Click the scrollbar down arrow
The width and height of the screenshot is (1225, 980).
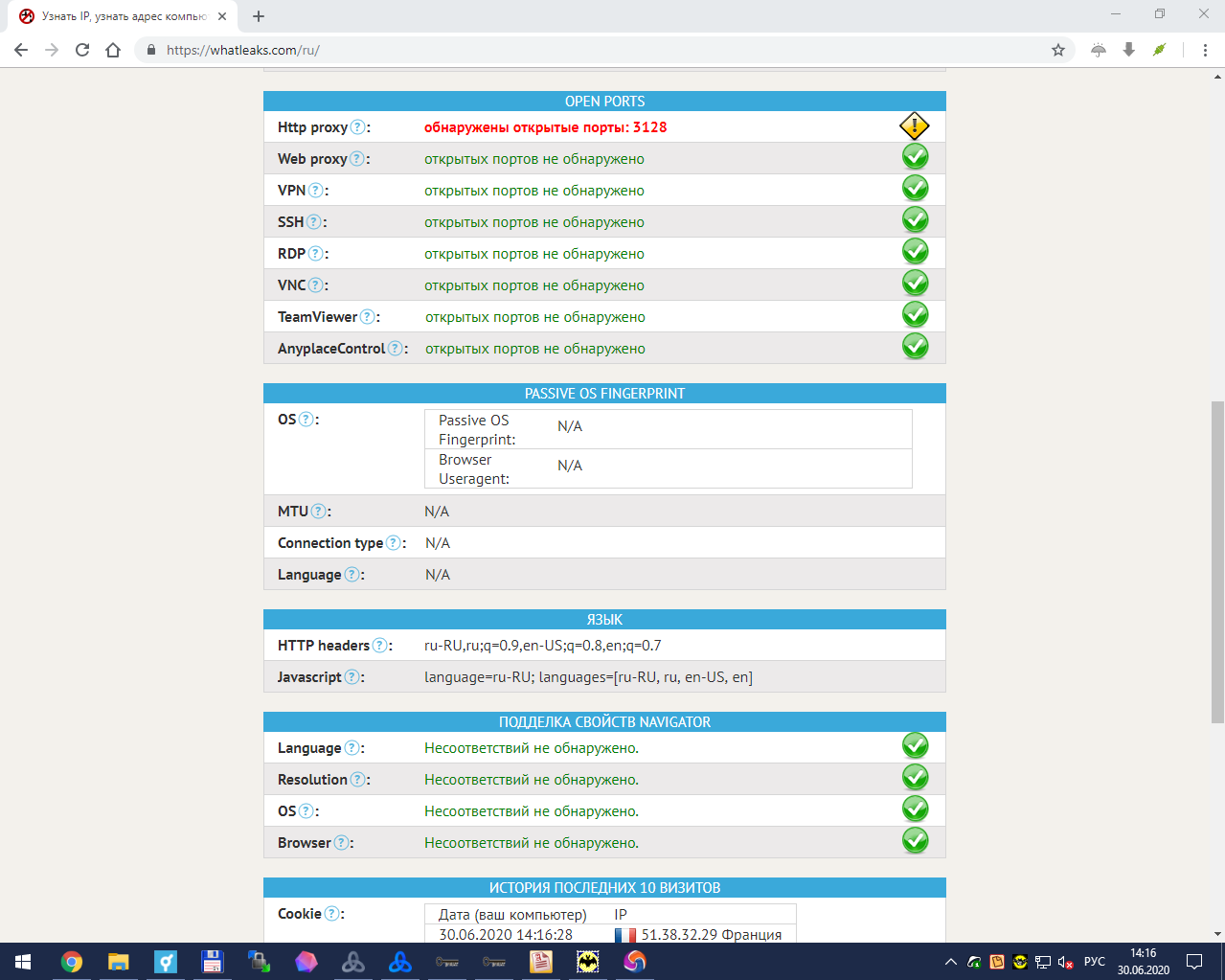(x=1217, y=934)
